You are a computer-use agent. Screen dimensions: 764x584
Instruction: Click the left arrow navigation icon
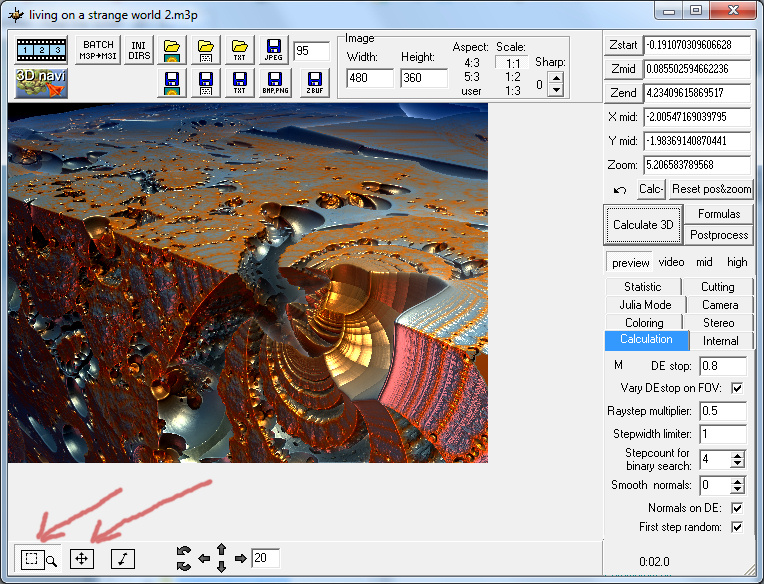point(204,558)
